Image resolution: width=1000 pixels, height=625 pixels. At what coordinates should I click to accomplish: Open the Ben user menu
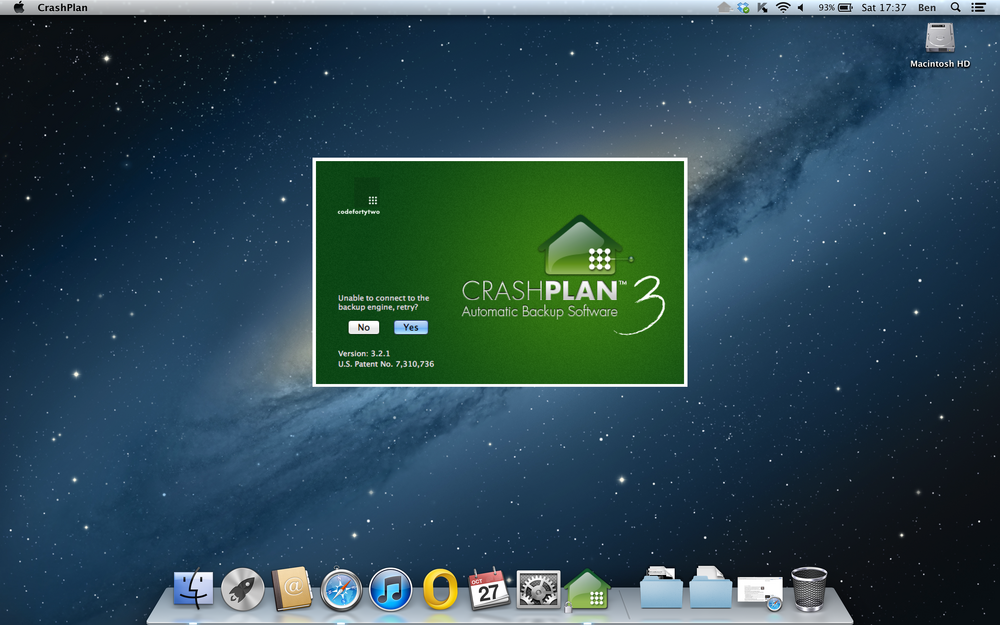(x=927, y=8)
